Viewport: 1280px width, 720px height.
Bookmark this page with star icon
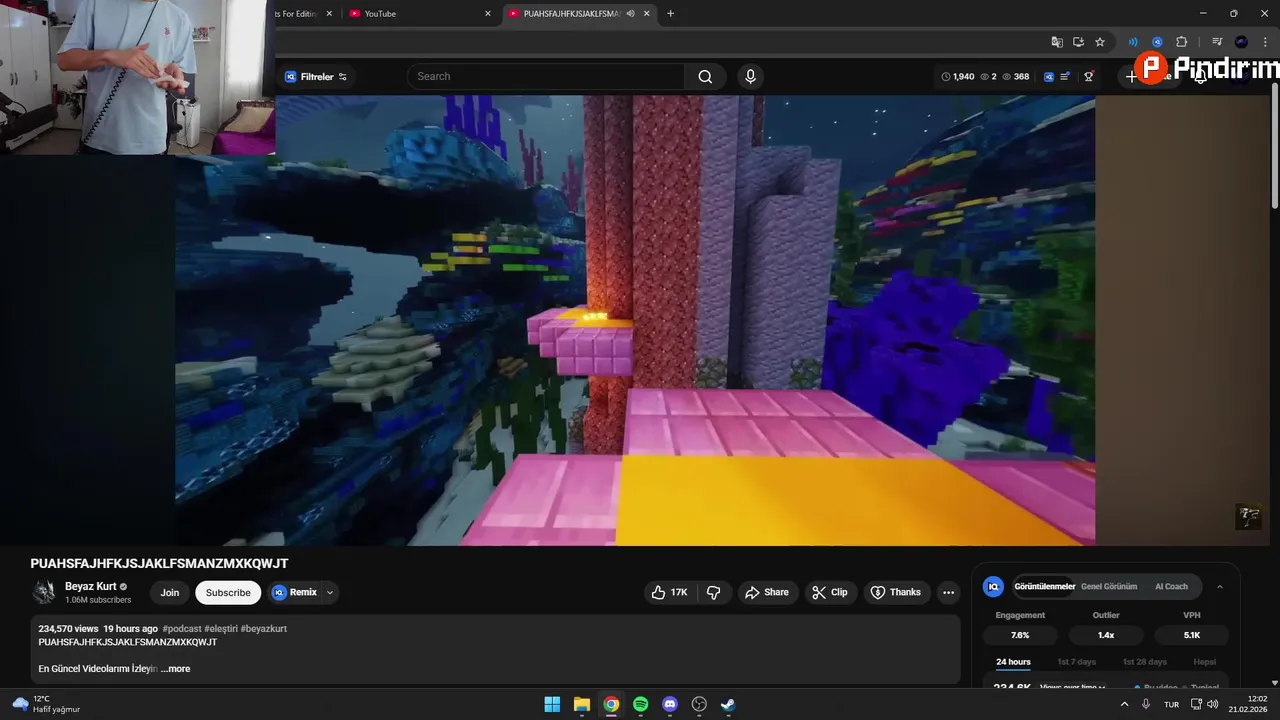1100,42
